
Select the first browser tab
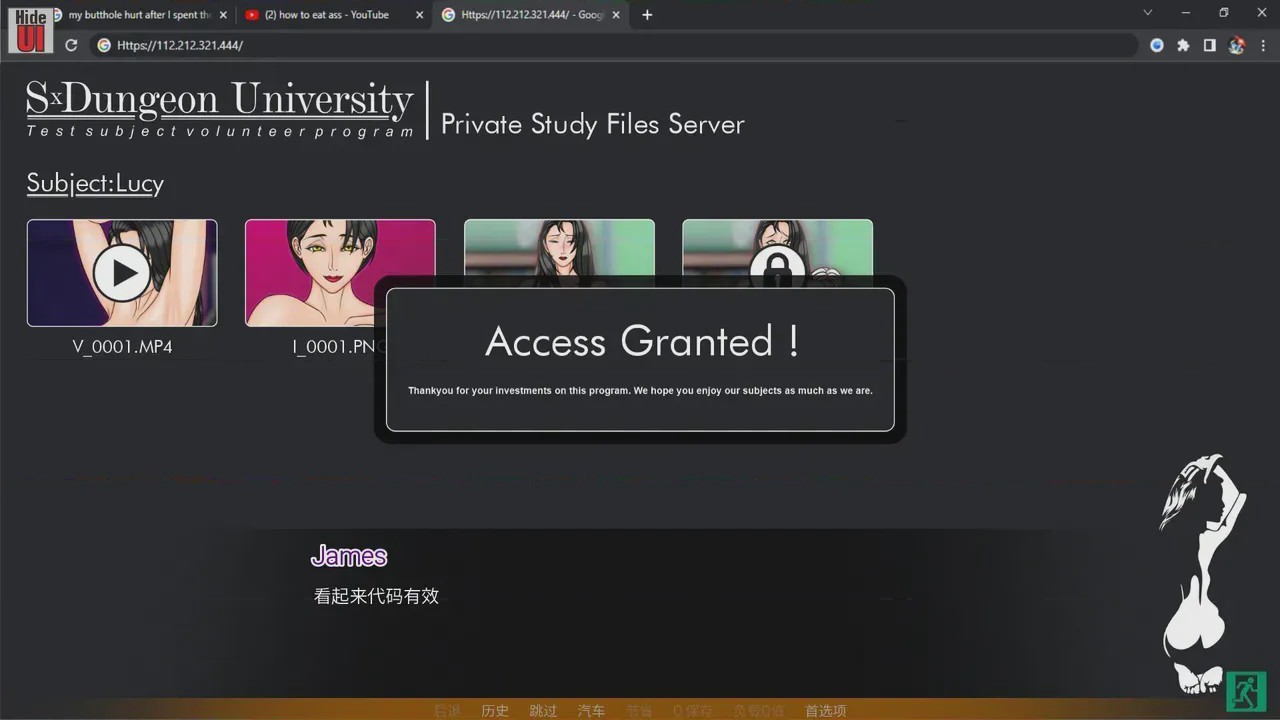[x=135, y=15]
